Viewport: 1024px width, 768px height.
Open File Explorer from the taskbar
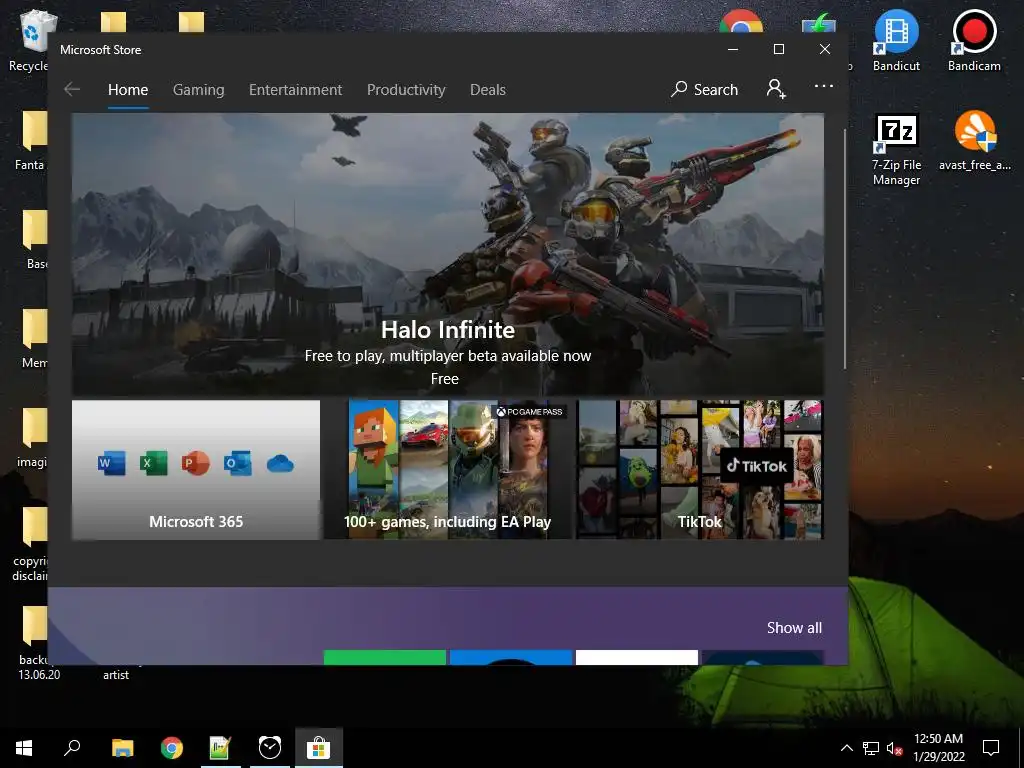coord(122,748)
